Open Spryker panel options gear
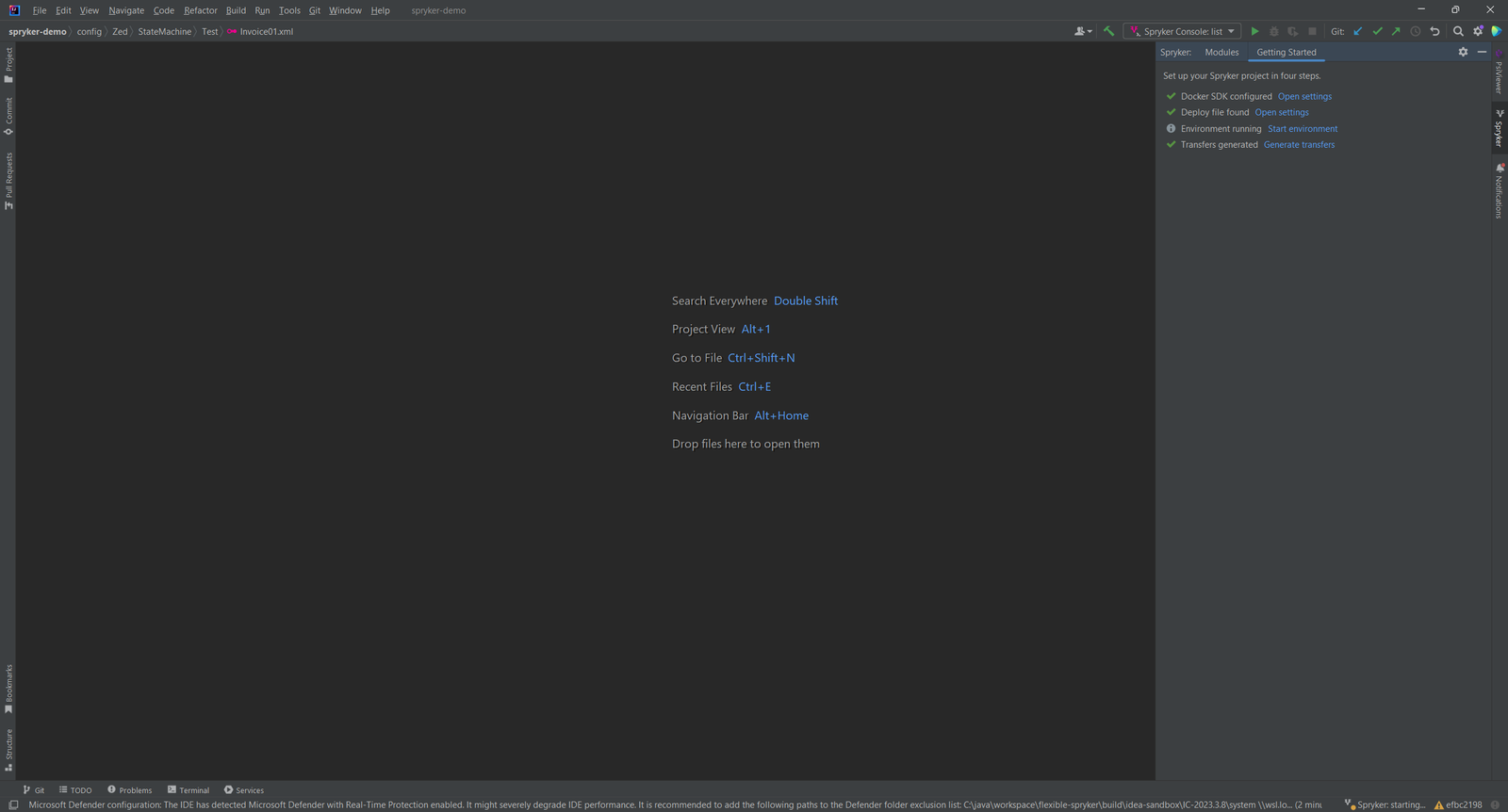This screenshot has width=1508, height=812. [x=1463, y=52]
